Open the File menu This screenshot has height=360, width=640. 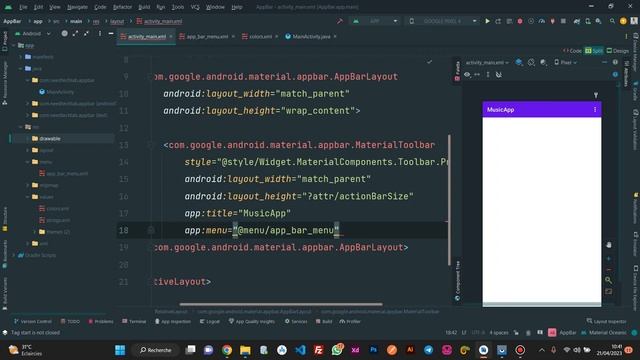click(23, 7)
